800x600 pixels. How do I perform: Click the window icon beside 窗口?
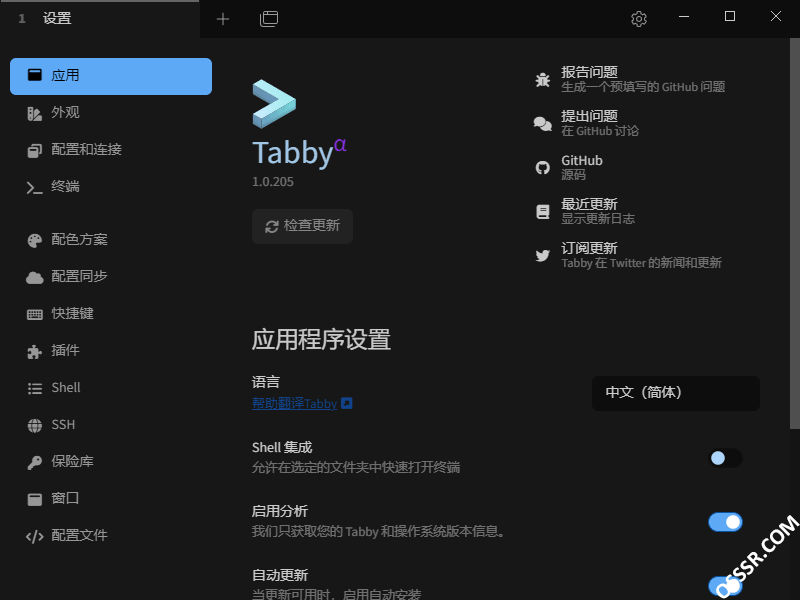35,499
